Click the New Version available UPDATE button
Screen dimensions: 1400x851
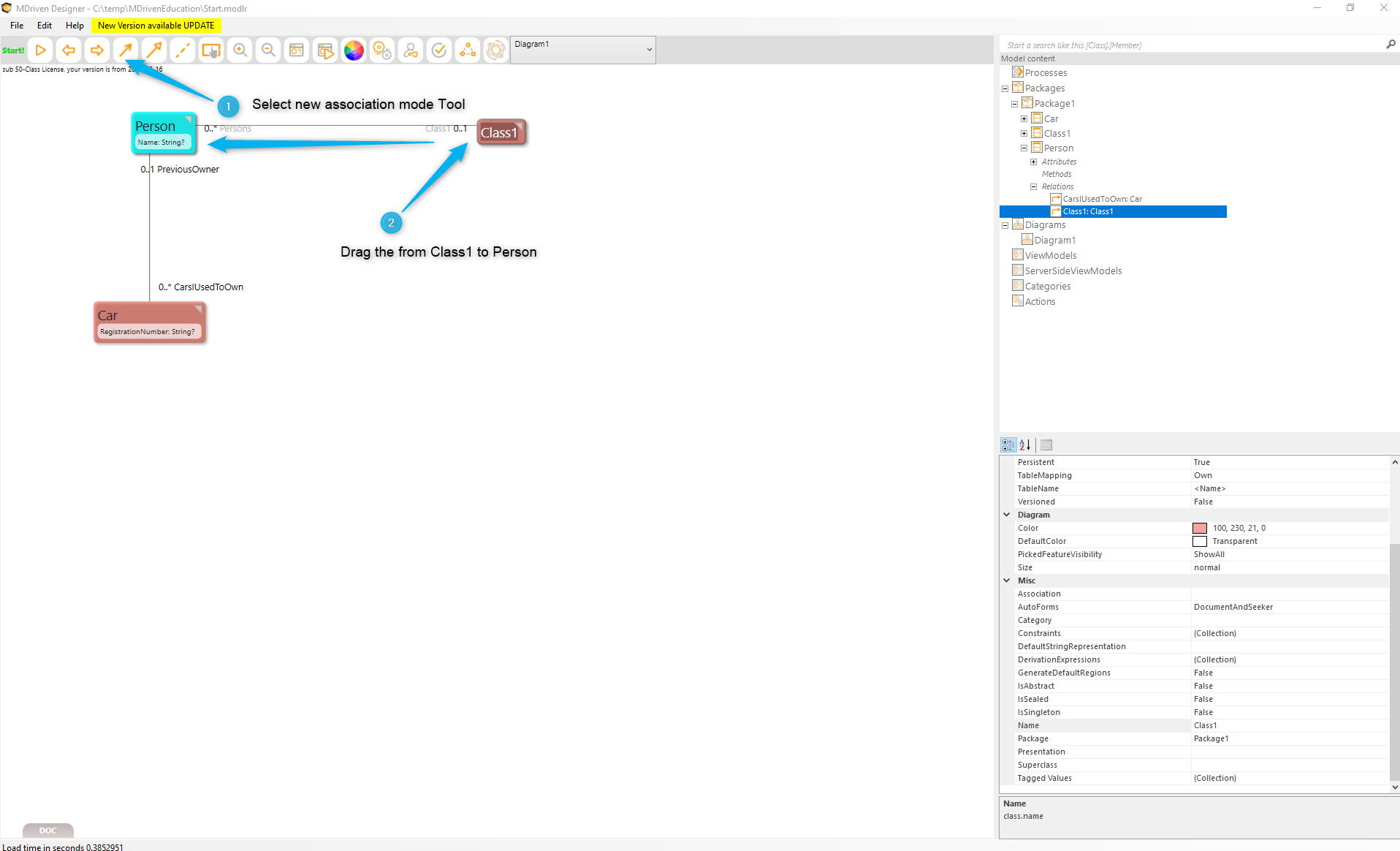(x=156, y=26)
